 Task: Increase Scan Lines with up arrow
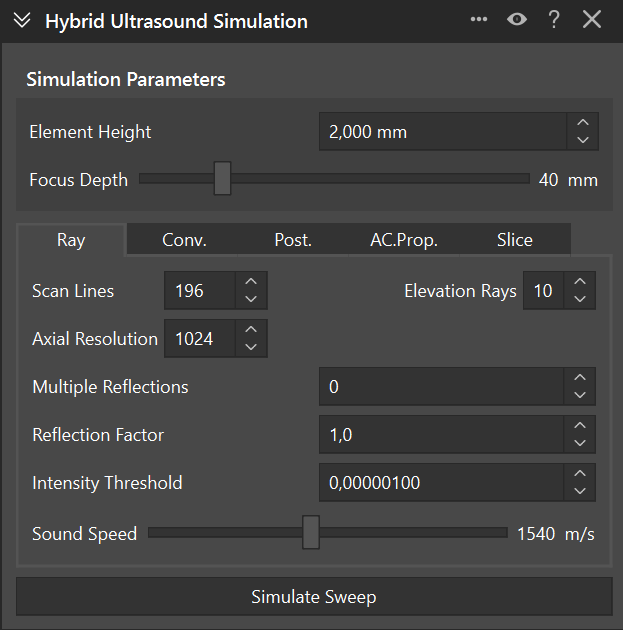(x=251, y=282)
